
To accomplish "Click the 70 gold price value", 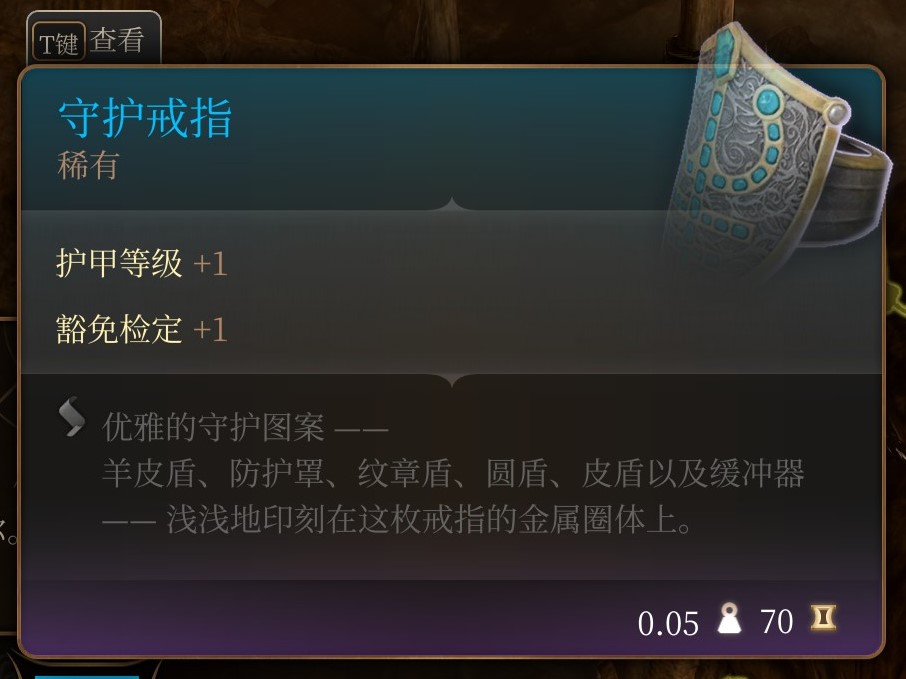I will pyautogui.click(x=777, y=622).
